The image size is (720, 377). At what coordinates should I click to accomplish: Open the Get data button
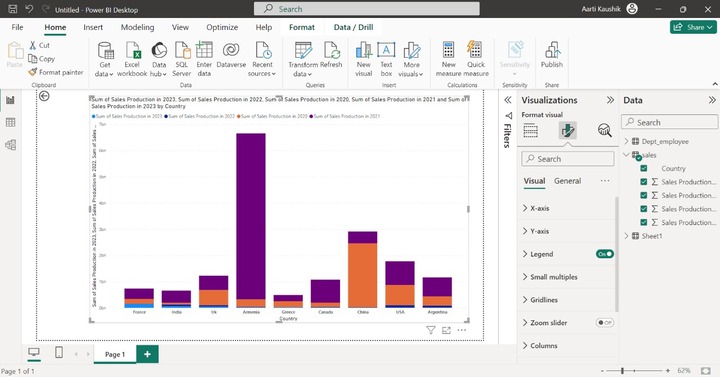(x=105, y=59)
